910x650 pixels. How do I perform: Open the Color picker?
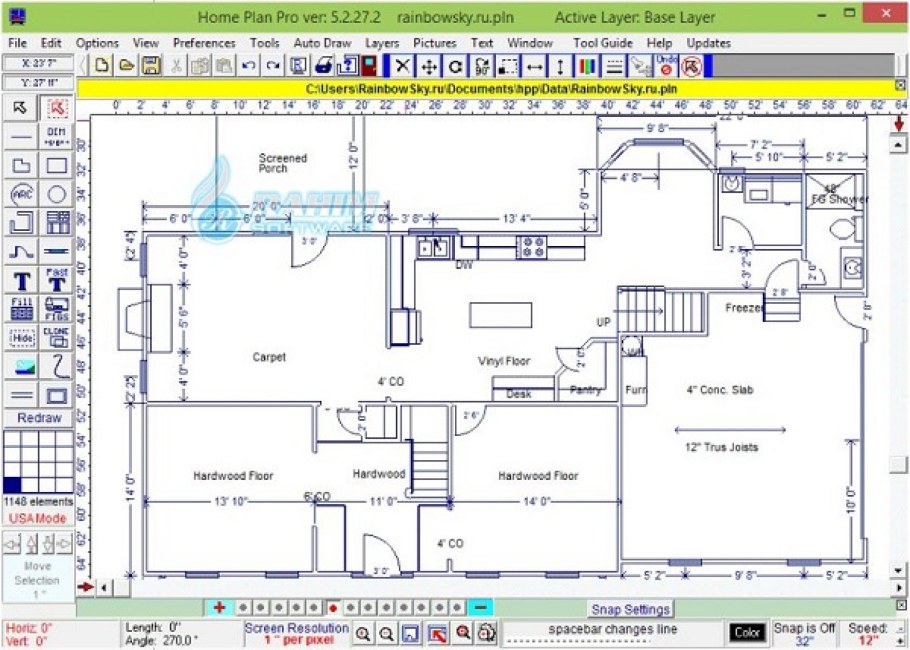coord(748,630)
